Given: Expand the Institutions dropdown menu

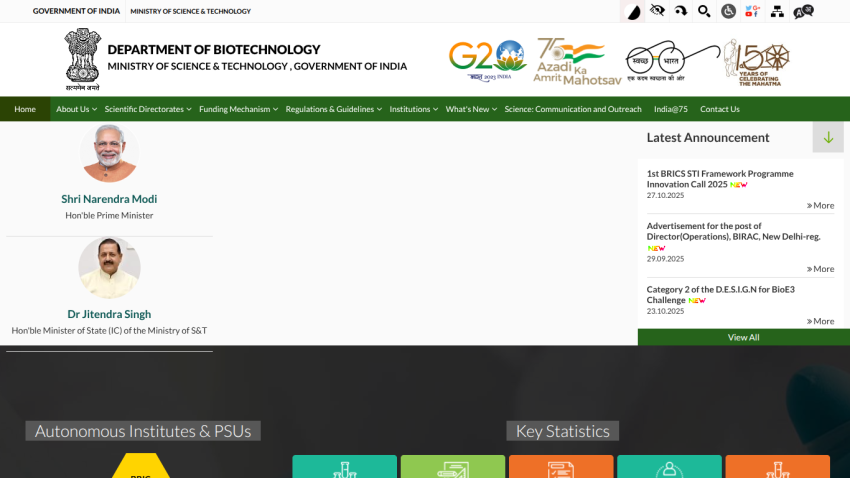Looking at the screenshot, I should (x=413, y=109).
